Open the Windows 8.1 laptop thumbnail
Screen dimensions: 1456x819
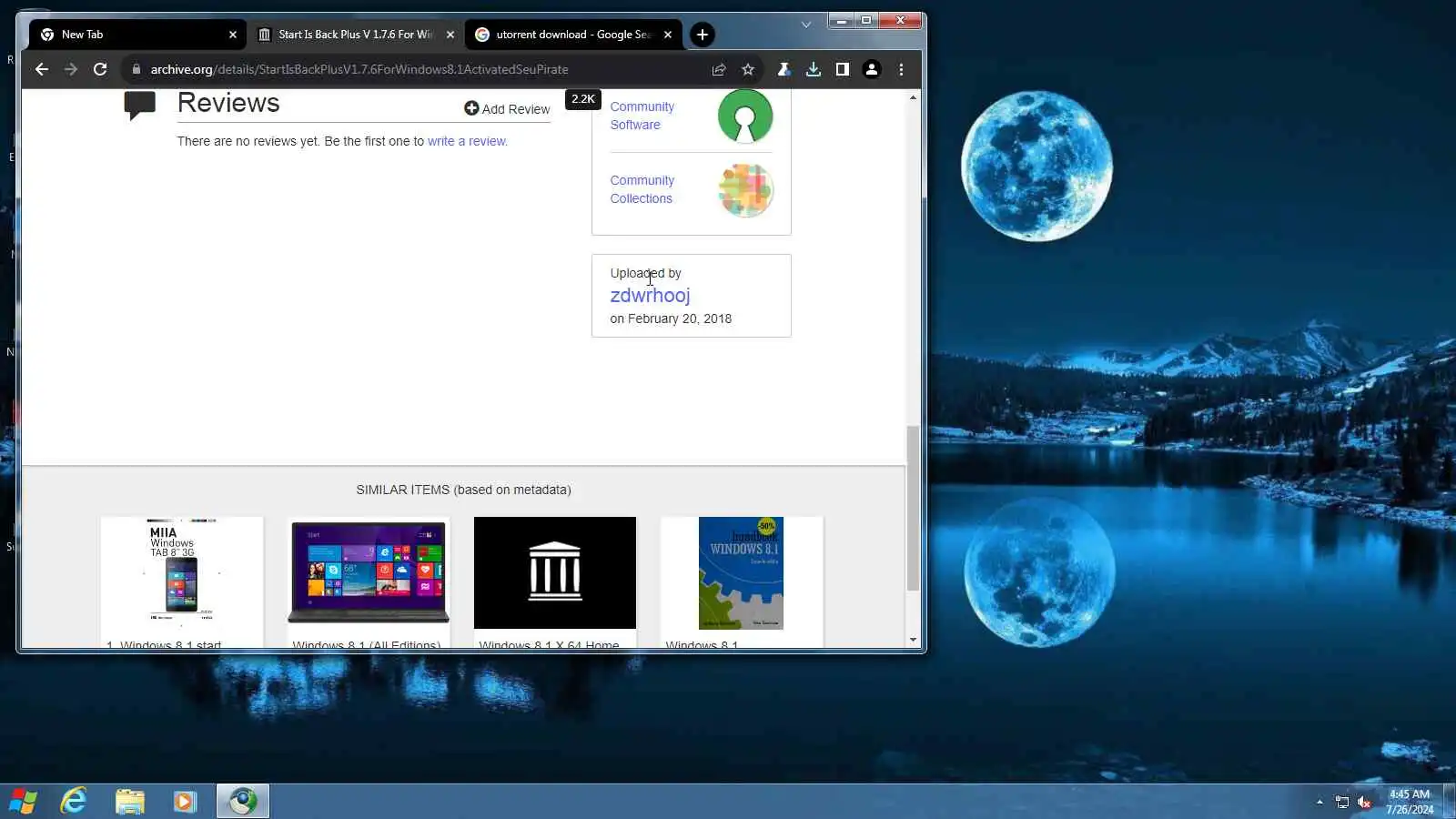[369, 572]
